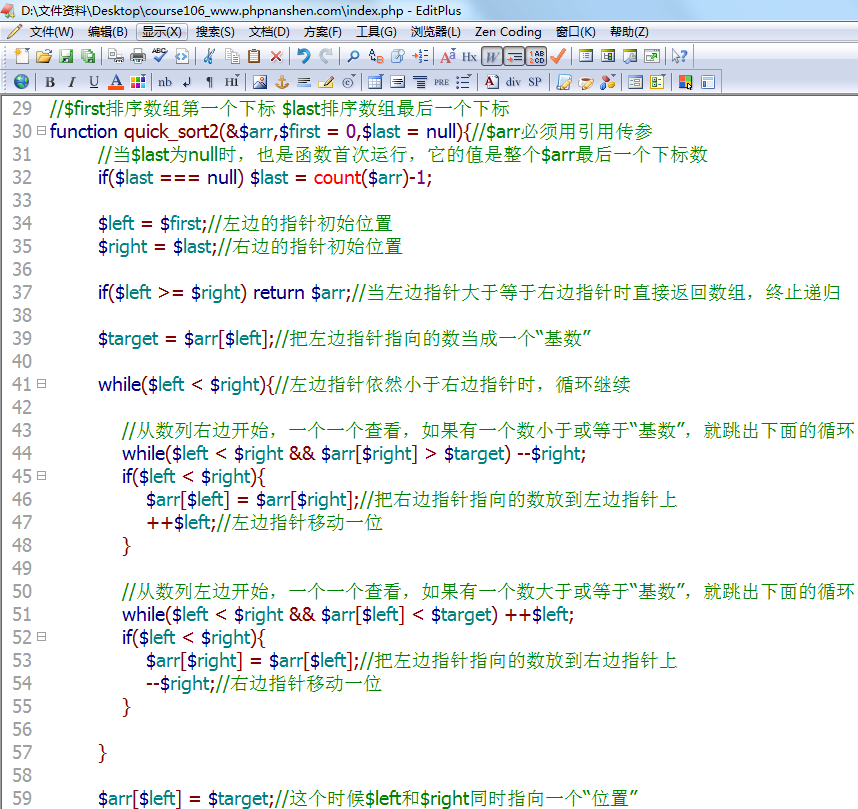This screenshot has height=809, width=858.
Task: Open the font size Aa dropdown
Action: tap(448, 56)
